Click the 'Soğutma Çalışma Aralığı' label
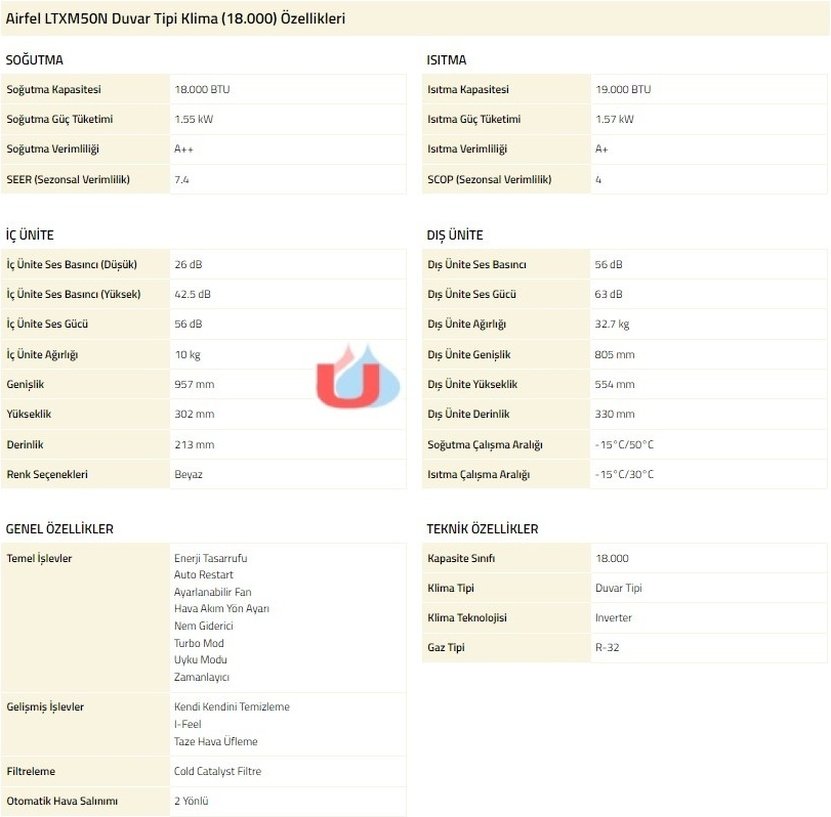This screenshot has width=831, height=817. [485, 445]
